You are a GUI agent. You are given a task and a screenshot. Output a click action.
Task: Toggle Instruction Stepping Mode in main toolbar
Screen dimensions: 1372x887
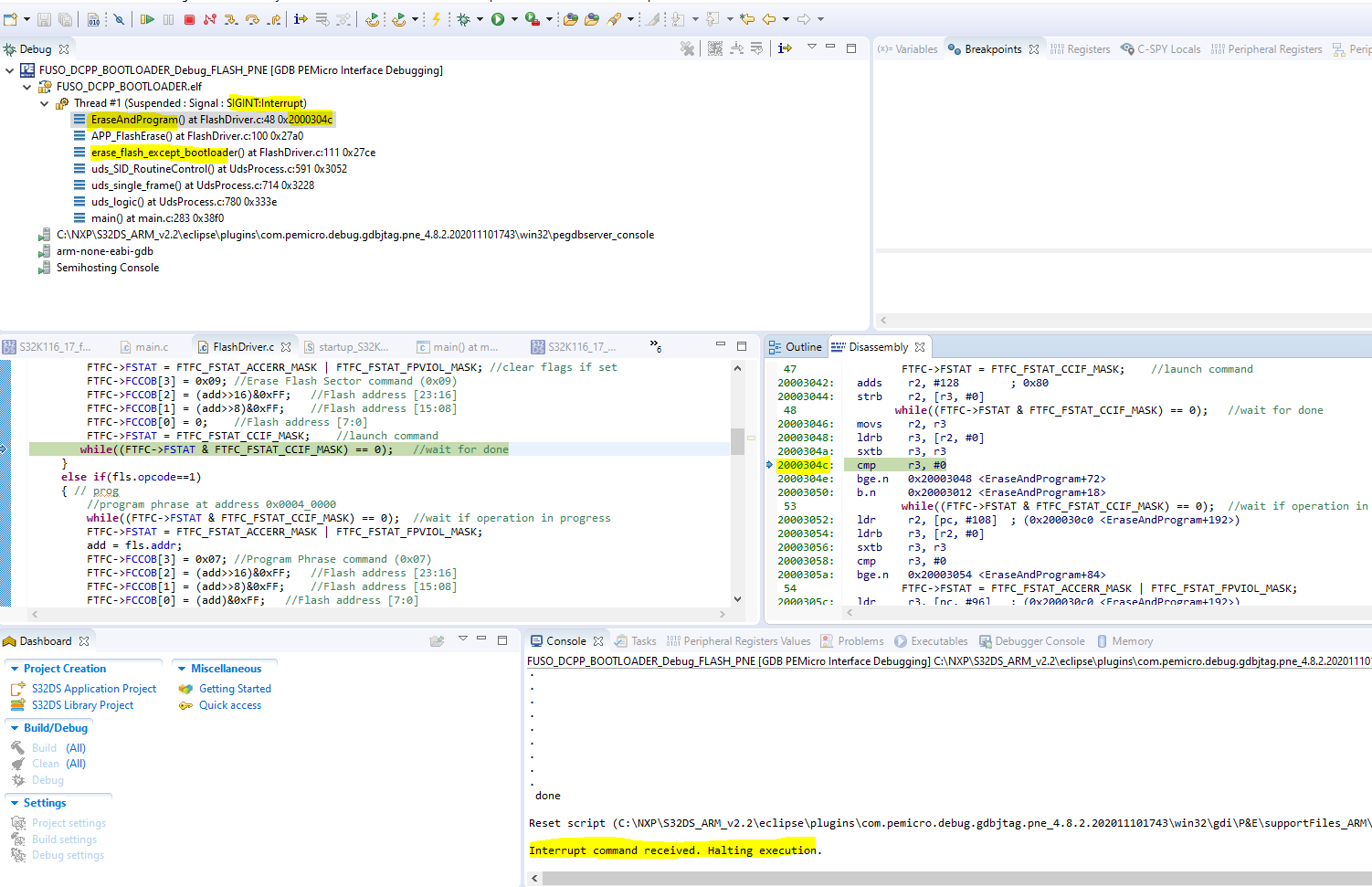[301, 19]
